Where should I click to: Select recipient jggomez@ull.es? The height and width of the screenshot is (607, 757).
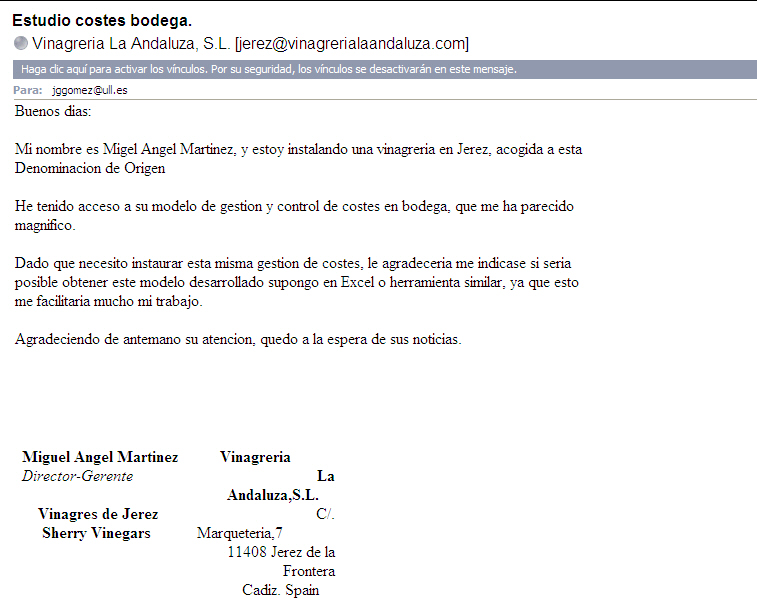[x=89, y=90]
